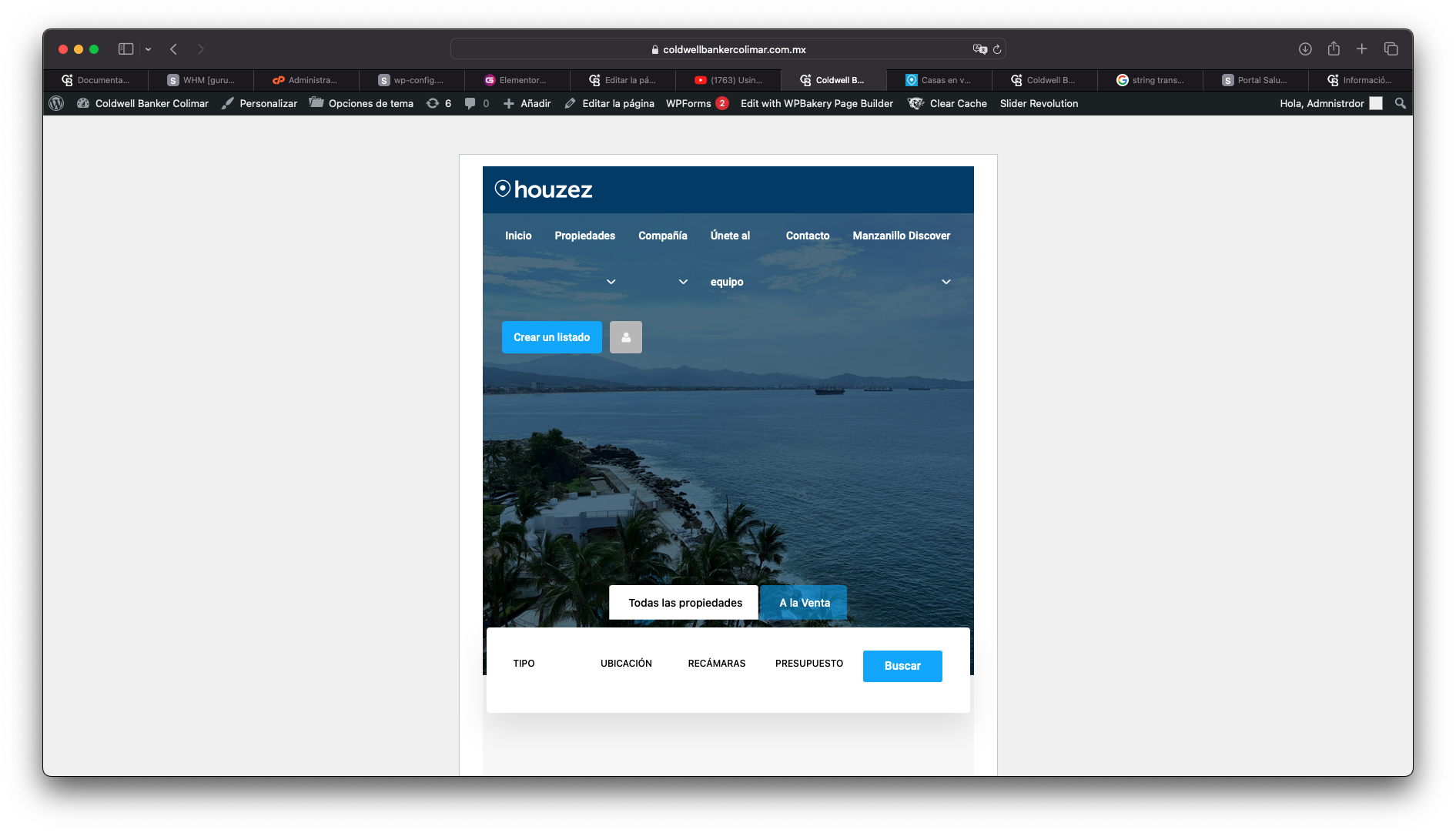This screenshot has height=833, width=1456.
Task: Open Coldwell Banker Colimar site menu
Action: (x=143, y=103)
